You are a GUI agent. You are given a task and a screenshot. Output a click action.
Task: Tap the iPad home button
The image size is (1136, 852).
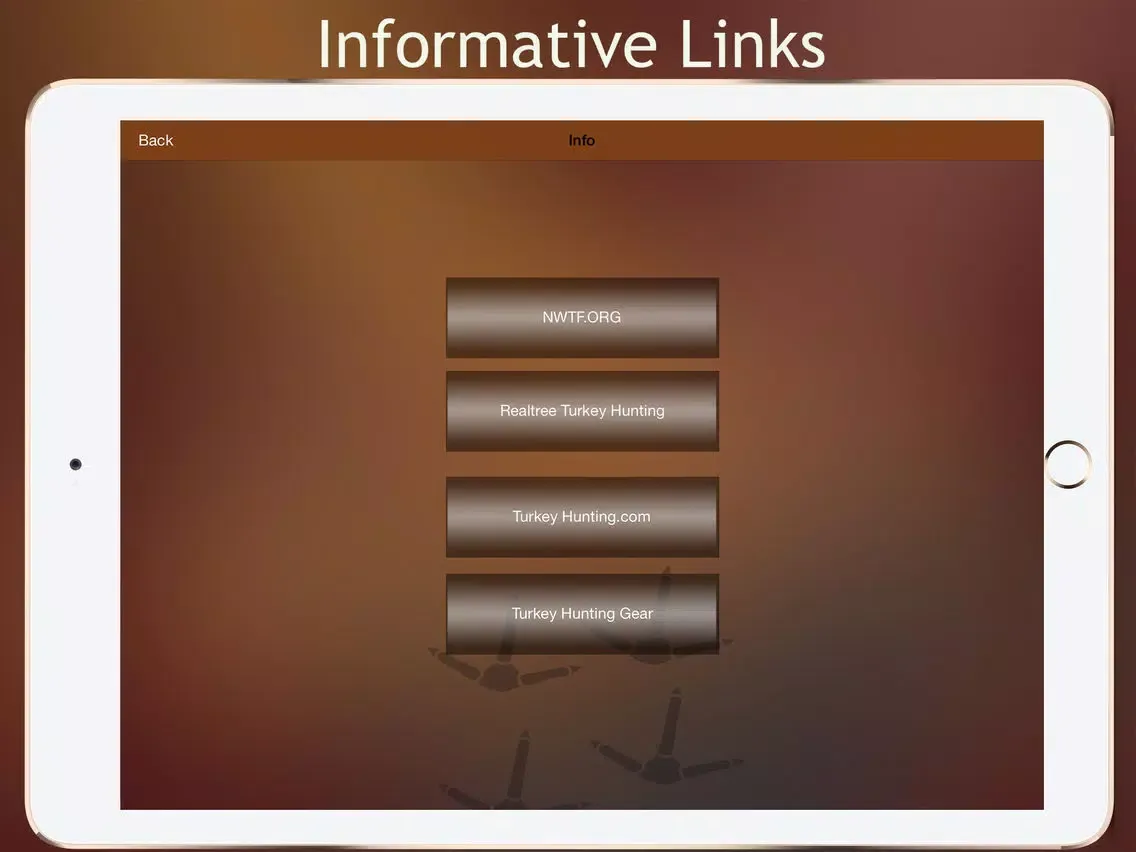1068,464
